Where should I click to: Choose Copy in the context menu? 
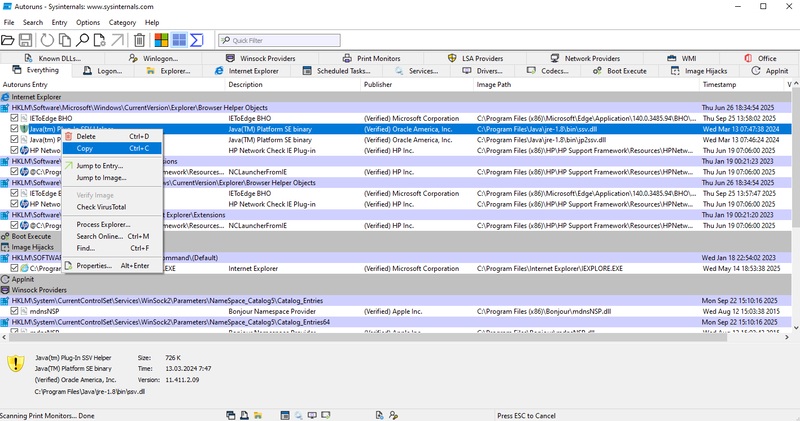[86, 148]
